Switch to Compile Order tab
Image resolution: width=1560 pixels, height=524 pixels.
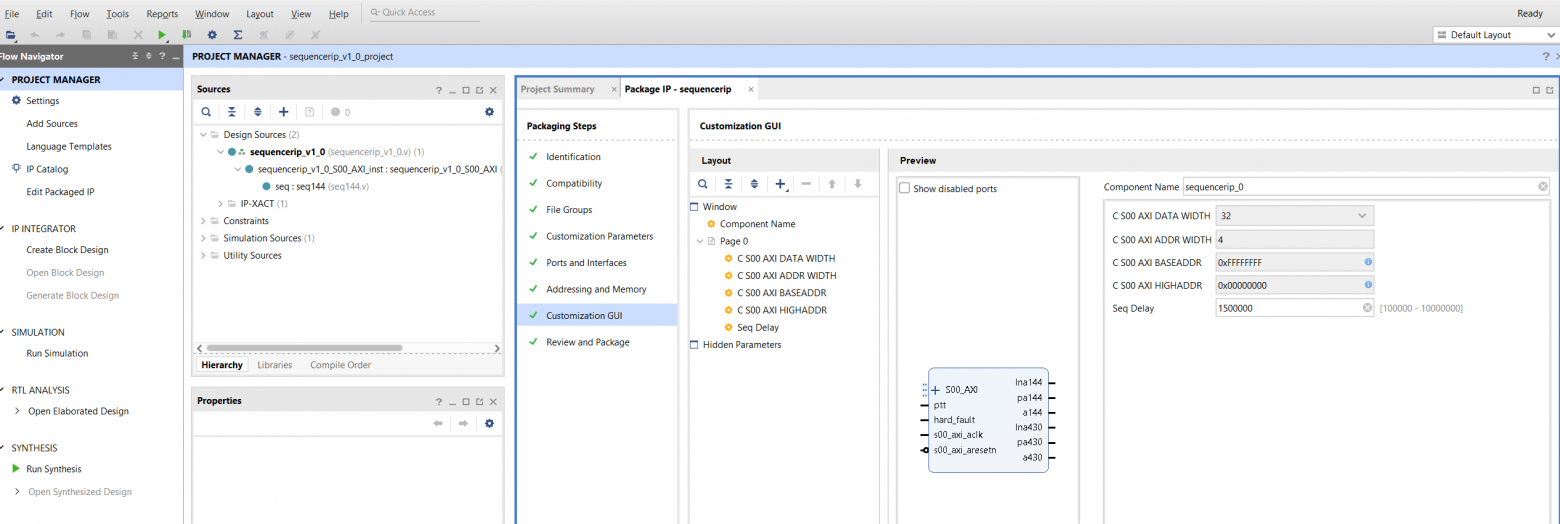340,365
